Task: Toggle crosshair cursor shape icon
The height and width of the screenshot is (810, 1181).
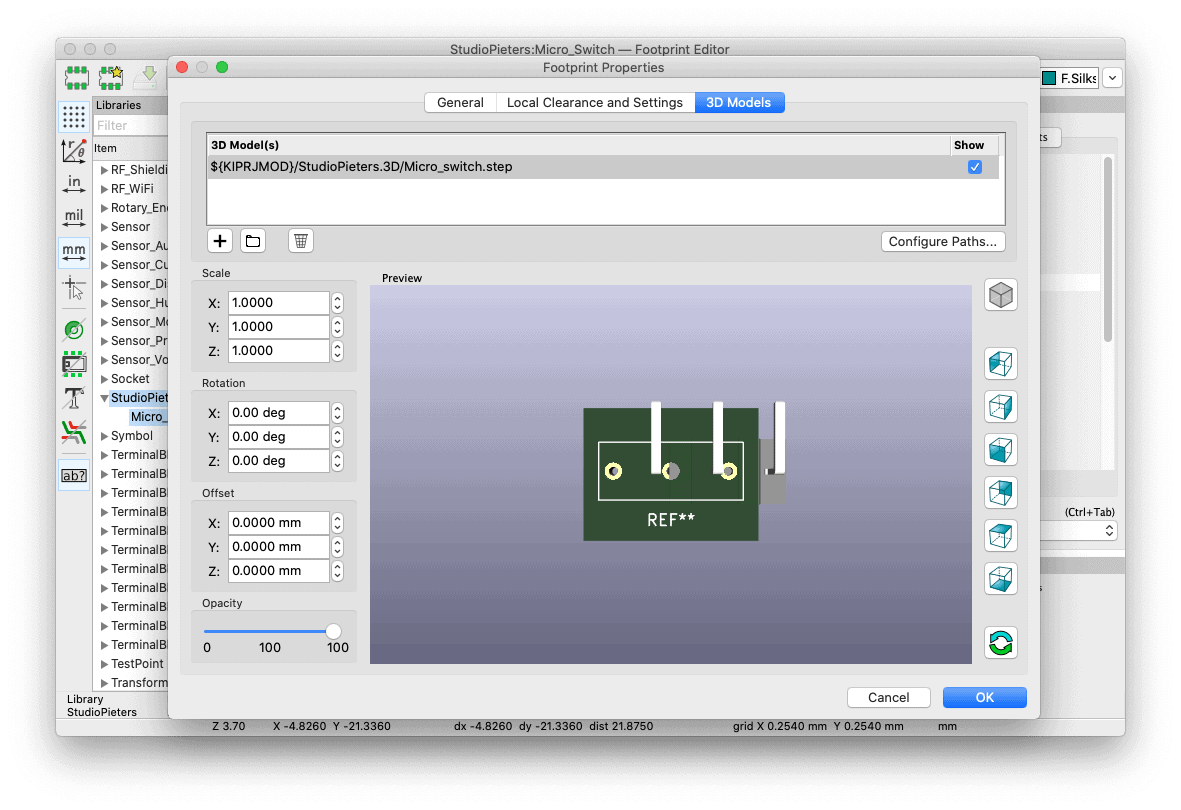Action: pos(74,288)
